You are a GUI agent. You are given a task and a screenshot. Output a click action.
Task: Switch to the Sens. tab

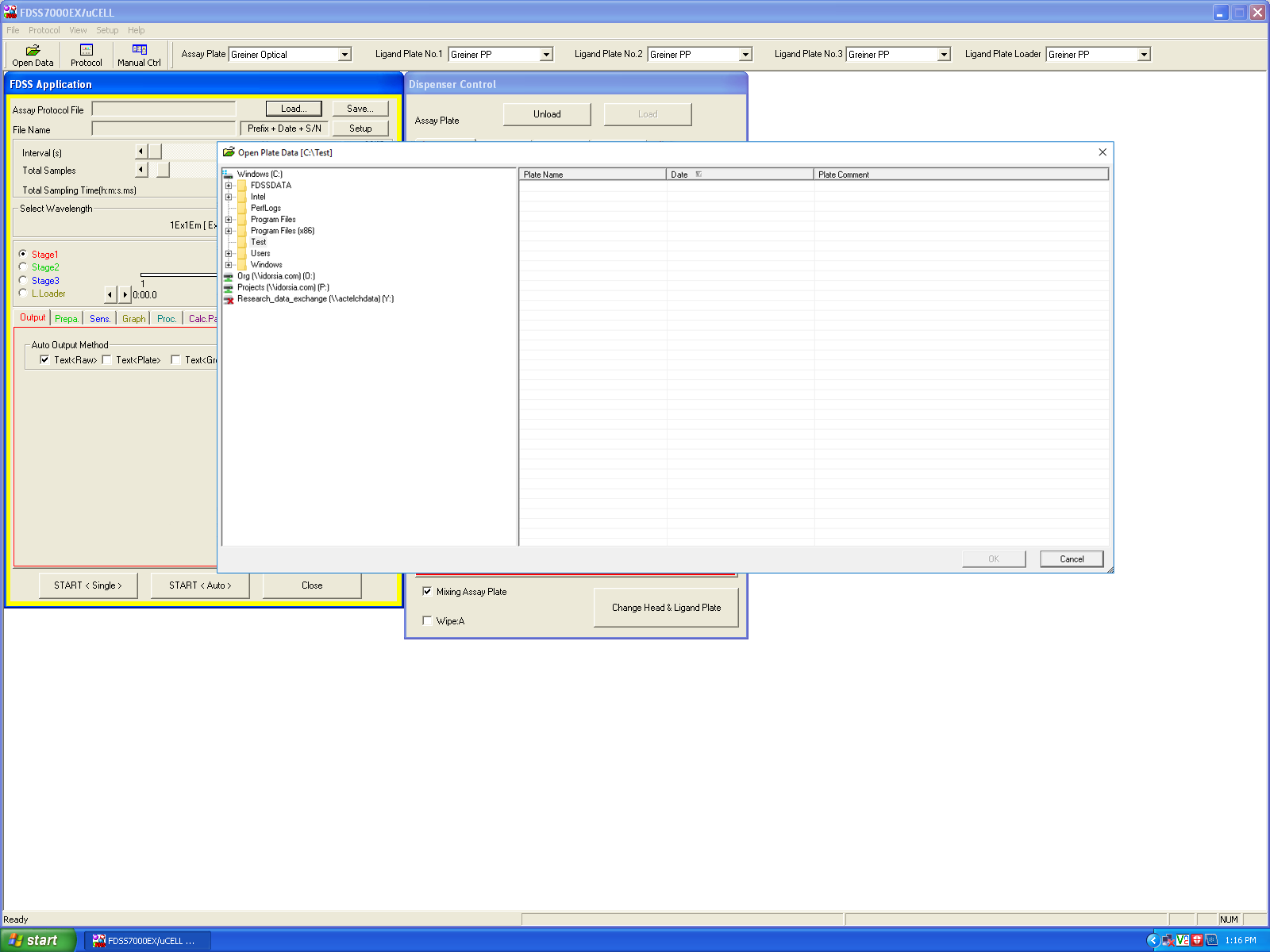[100, 319]
